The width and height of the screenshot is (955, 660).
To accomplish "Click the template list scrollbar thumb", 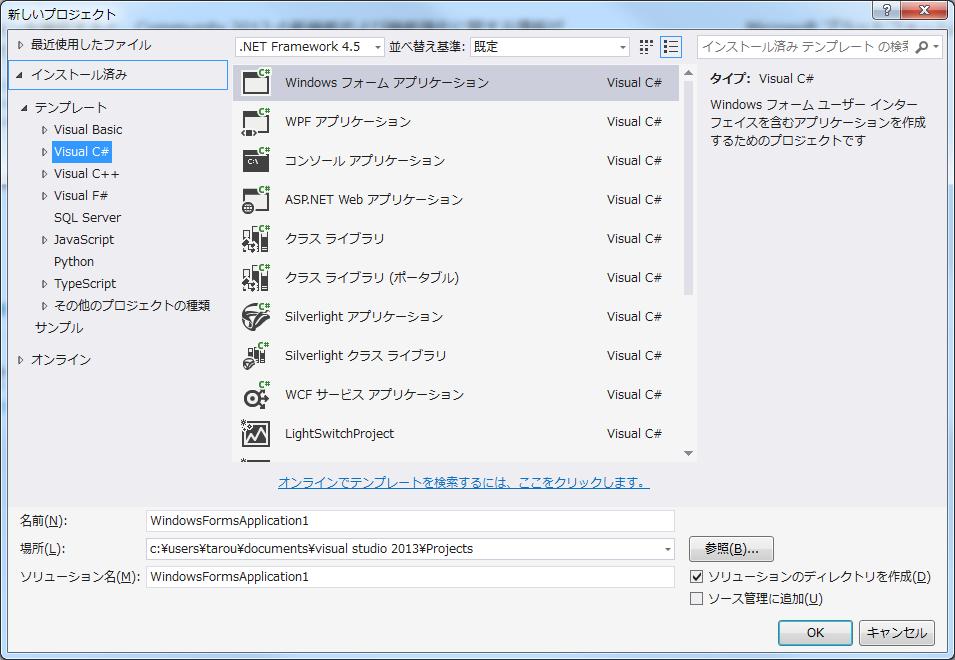I will (688, 188).
